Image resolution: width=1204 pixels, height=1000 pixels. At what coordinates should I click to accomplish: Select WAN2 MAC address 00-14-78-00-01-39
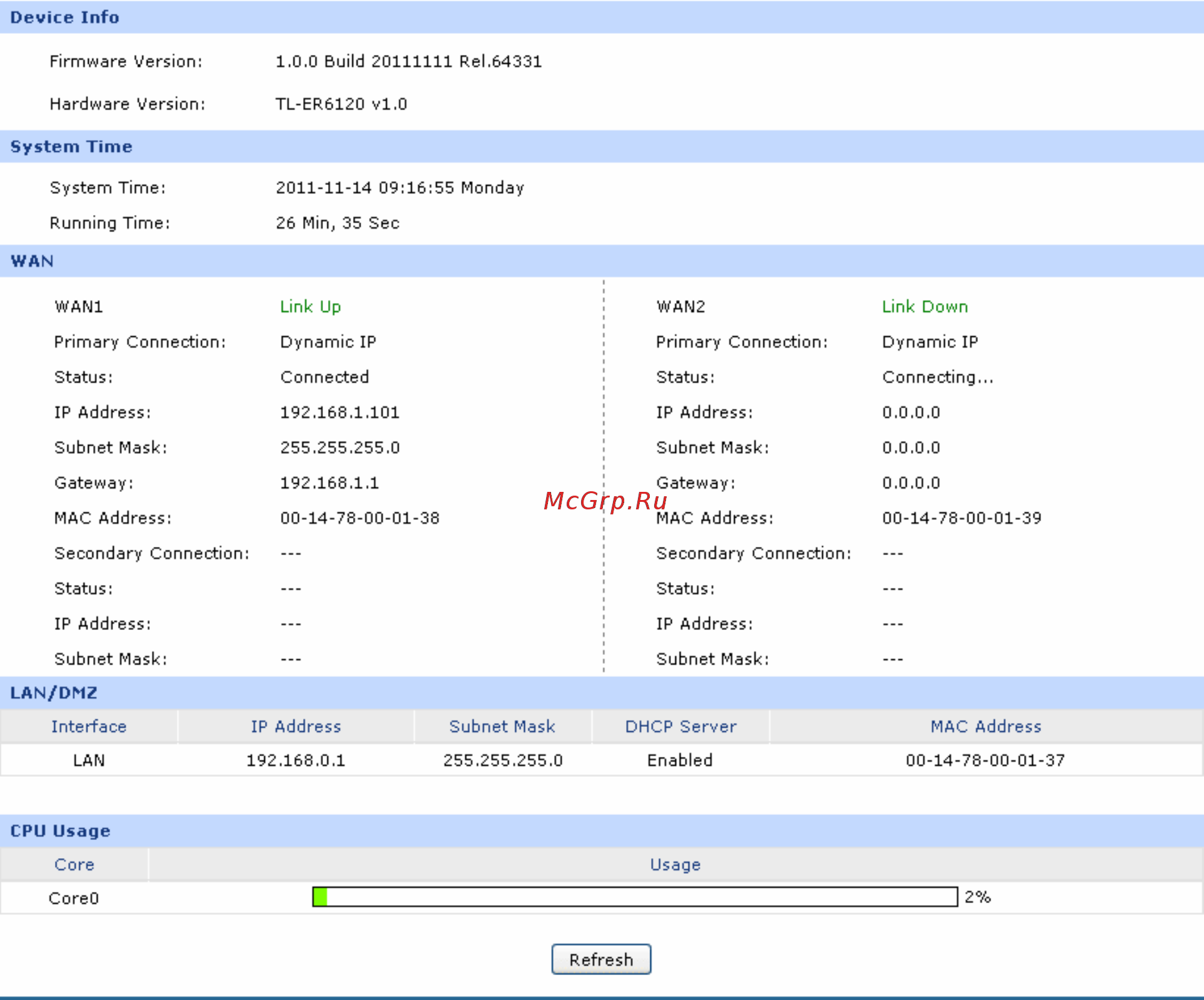click(962, 518)
